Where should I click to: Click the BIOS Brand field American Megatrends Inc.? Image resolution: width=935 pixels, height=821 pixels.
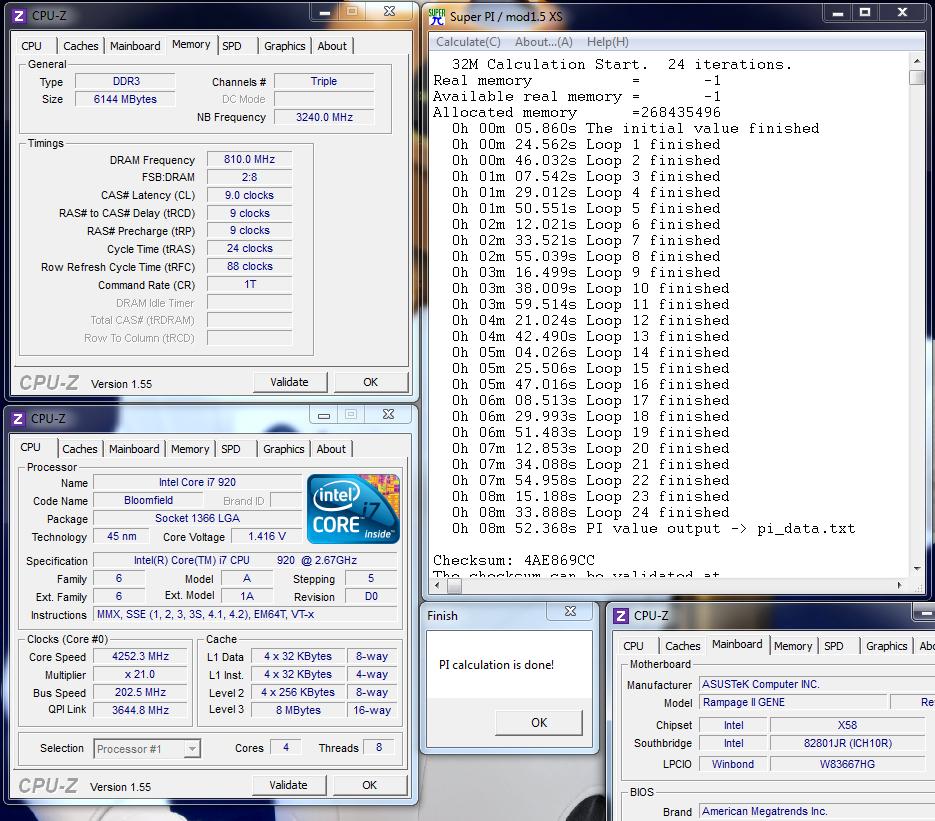click(817, 811)
